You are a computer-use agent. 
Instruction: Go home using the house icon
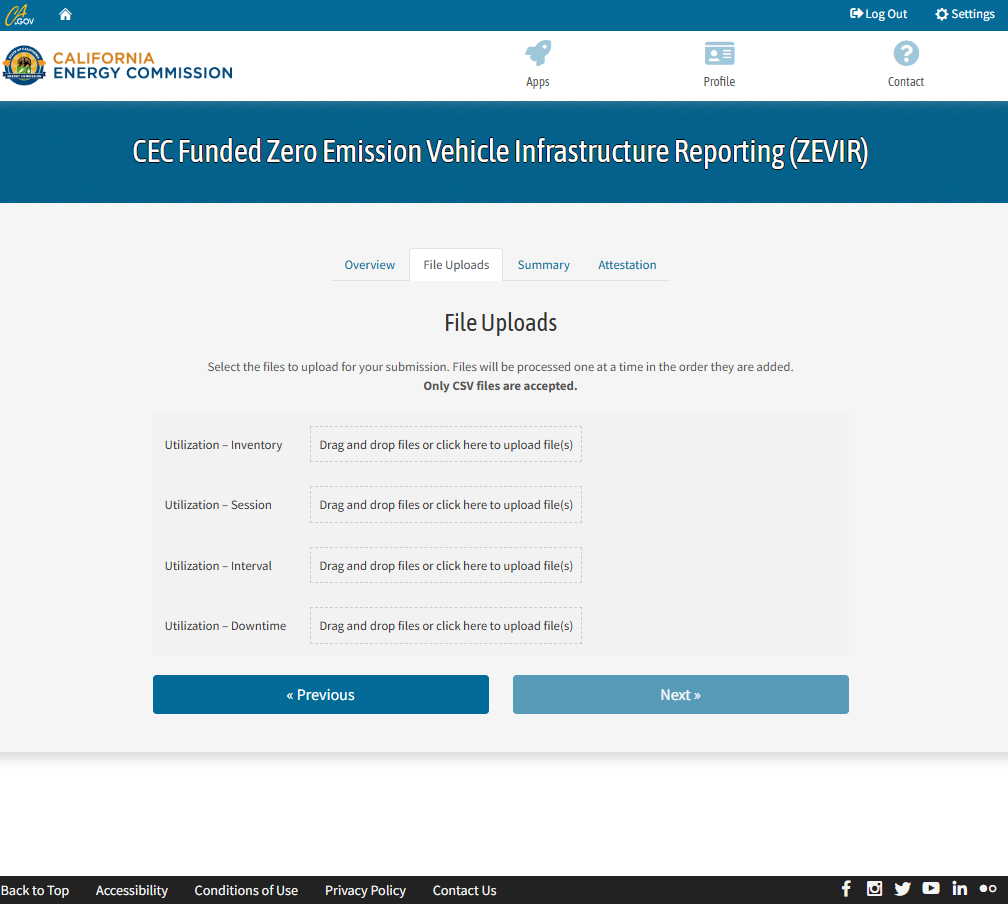(x=65, y=13)
